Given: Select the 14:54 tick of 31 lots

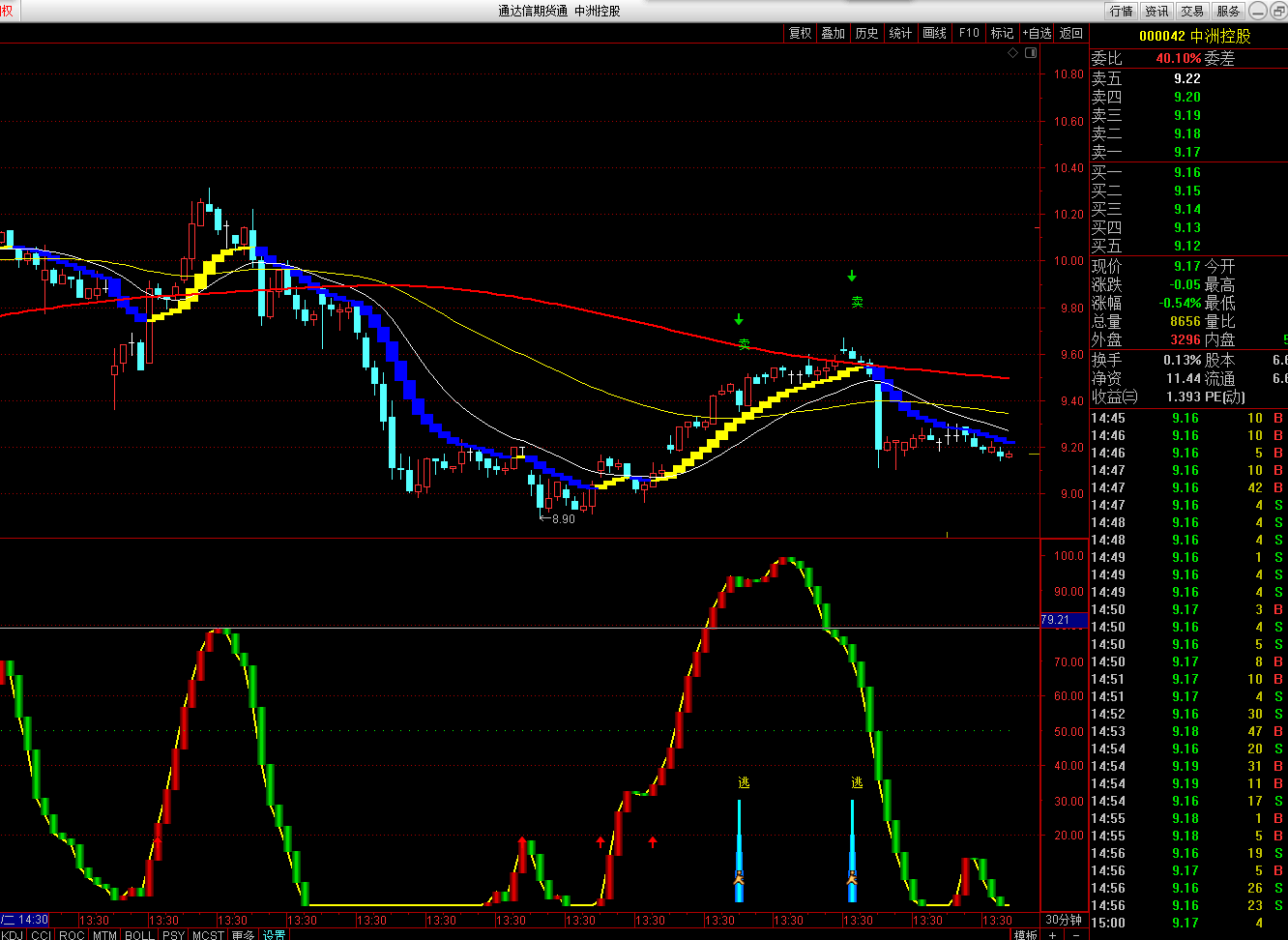Looking at the screenshot, I should [x=1189, y=766].
